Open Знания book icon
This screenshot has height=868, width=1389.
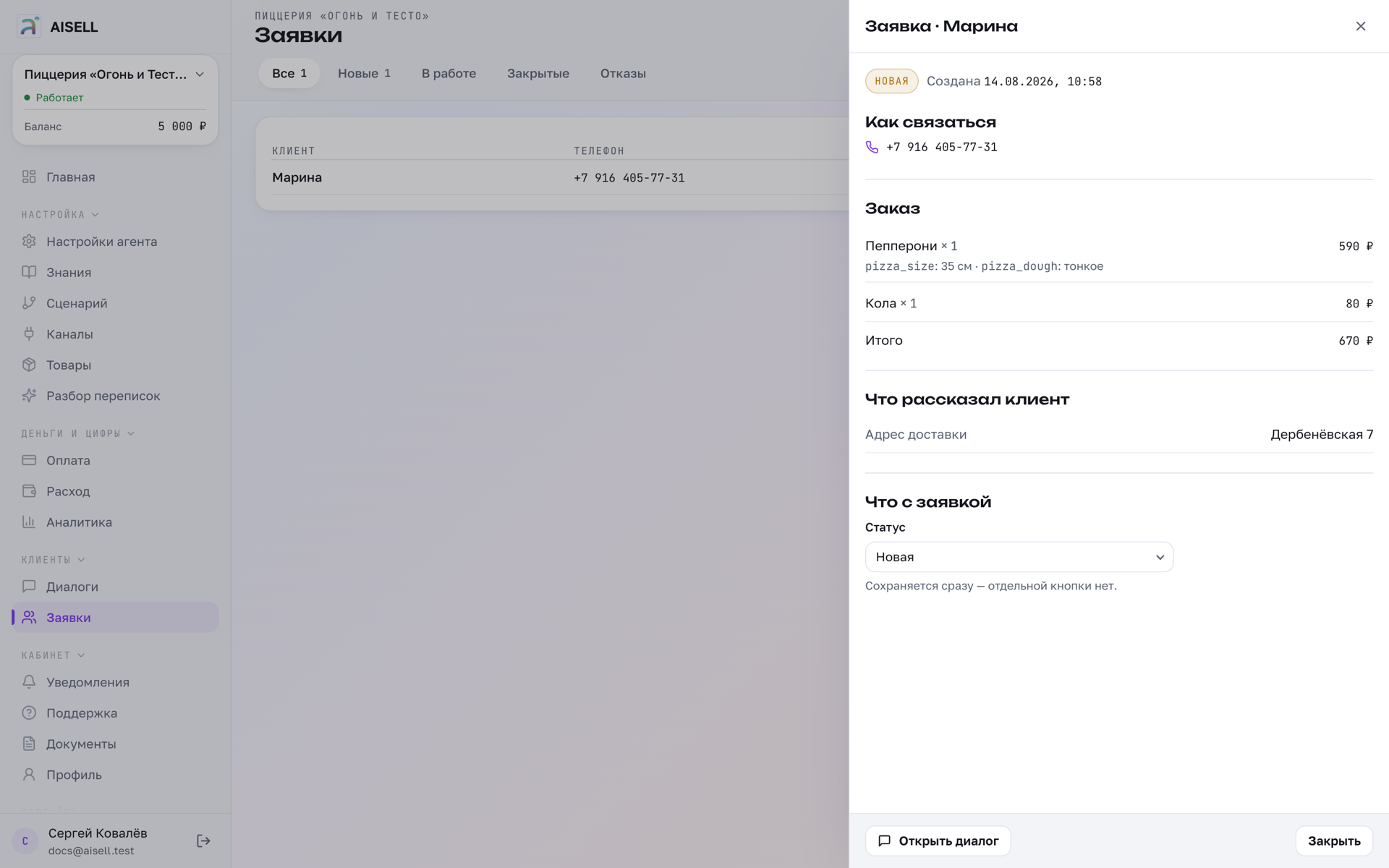click(29, 273)
